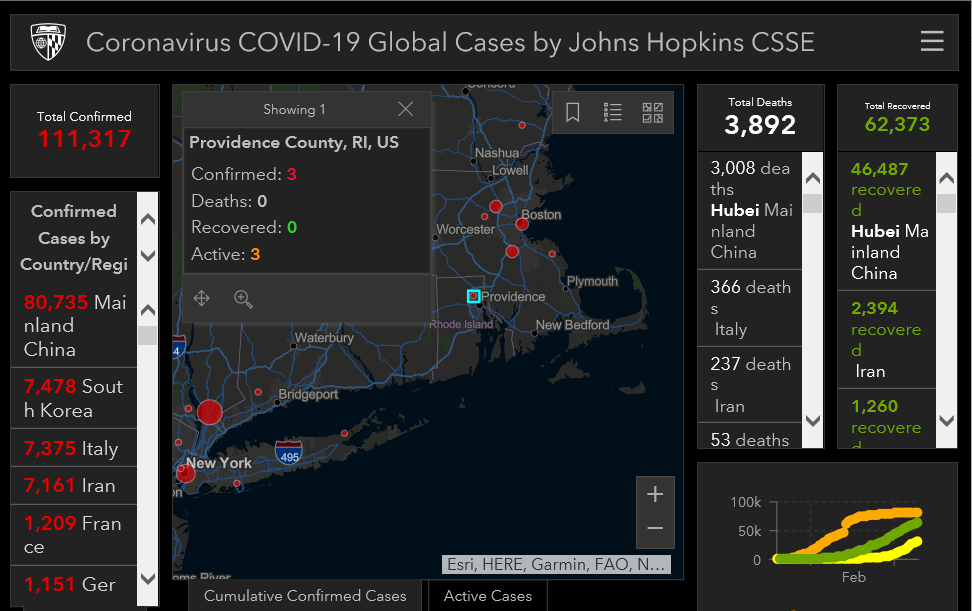Click the recovered list scroll up arrow
This screenshot has width=972, height=611.
947,178
